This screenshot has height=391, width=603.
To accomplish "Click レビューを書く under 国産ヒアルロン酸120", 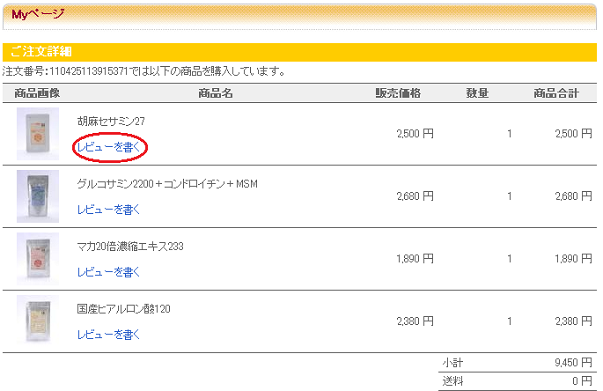I will click(108, 334).
